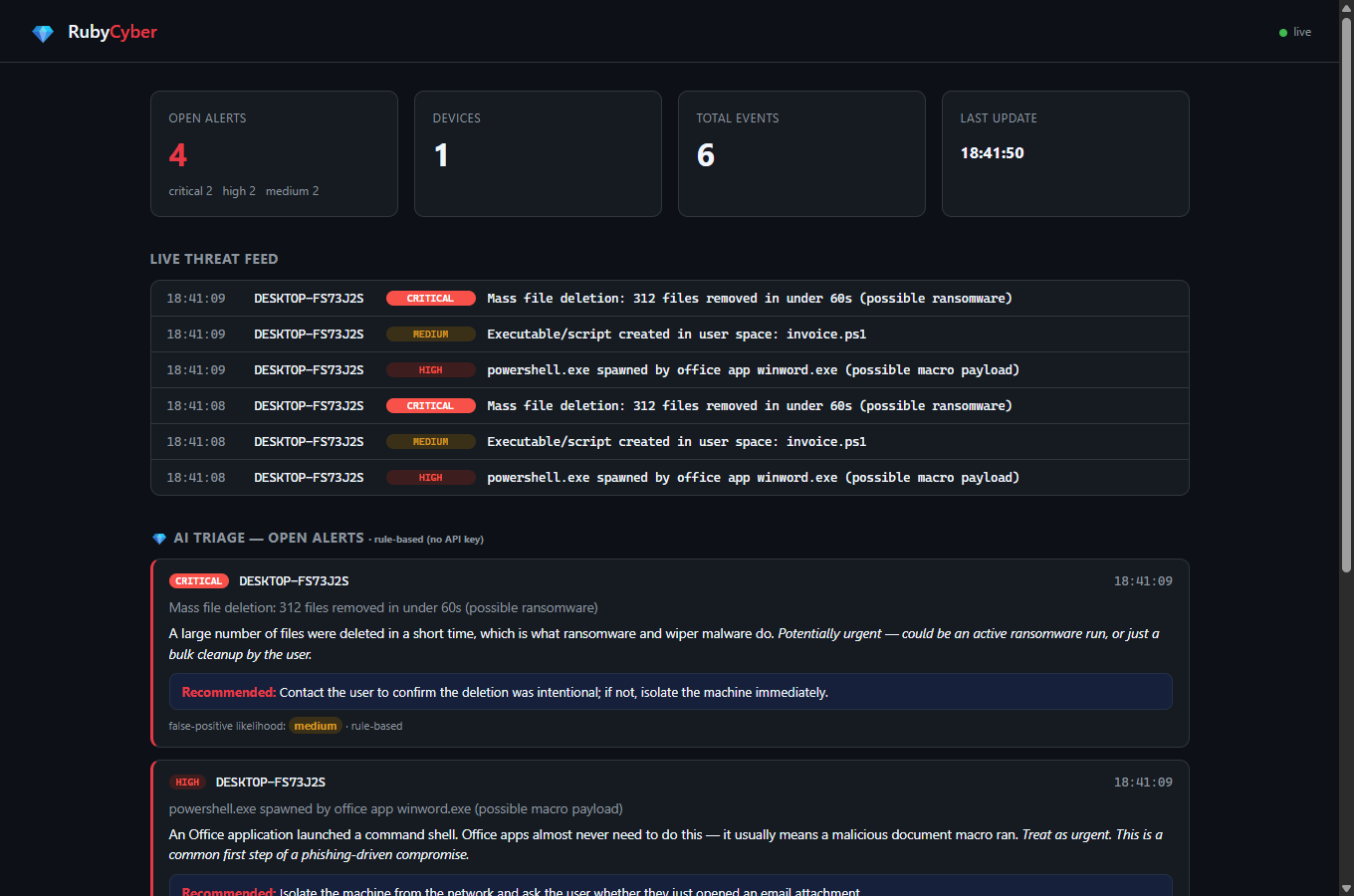Screen dimensions: 1354x896
Task: Open 18:41:08 invoice.ps1 executable created message
Action: pyautogui.click(x=677, y=442)
